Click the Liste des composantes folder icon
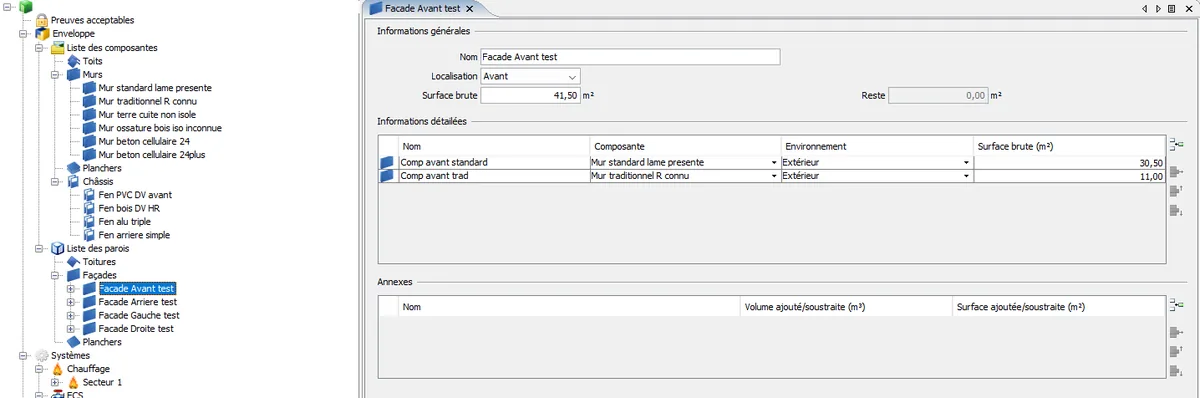This screenshot has height=398, width=1200. coord(57,47)
